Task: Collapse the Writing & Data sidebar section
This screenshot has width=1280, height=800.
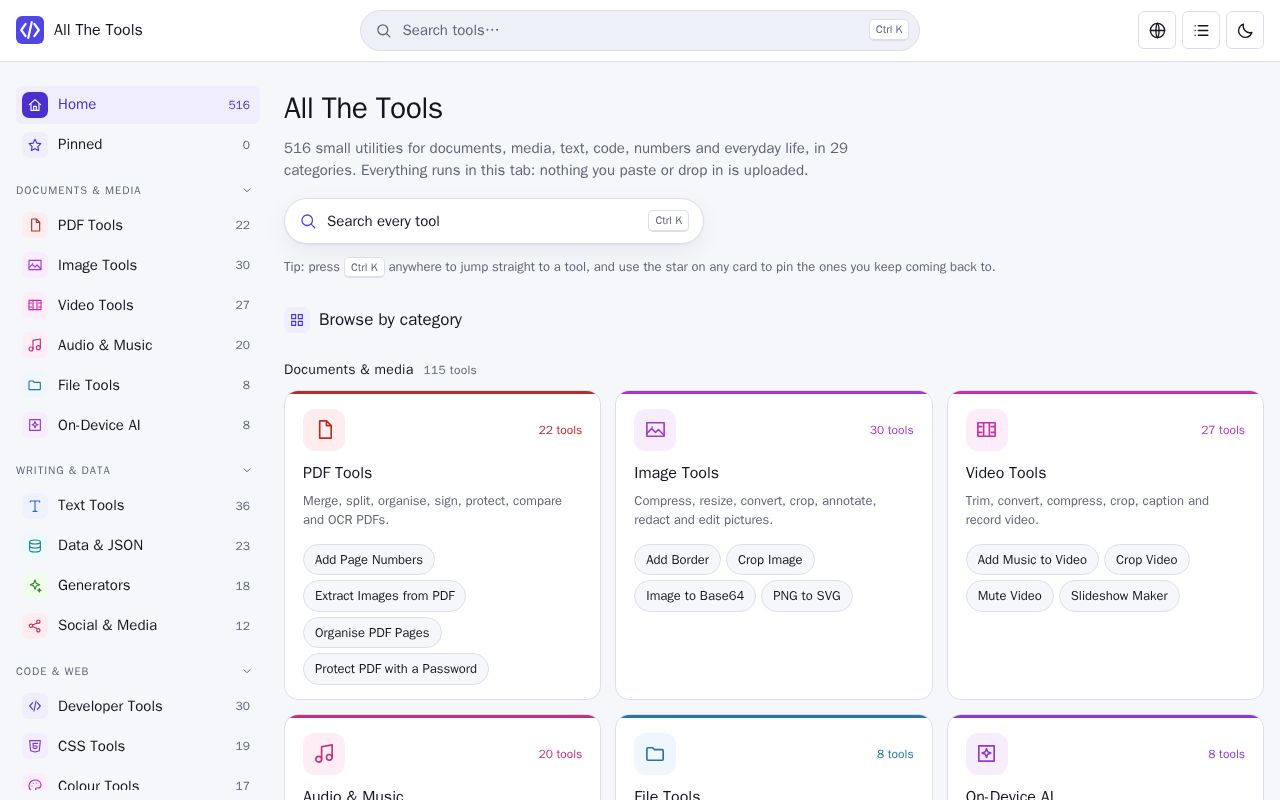Action: (x=247, y=470)
